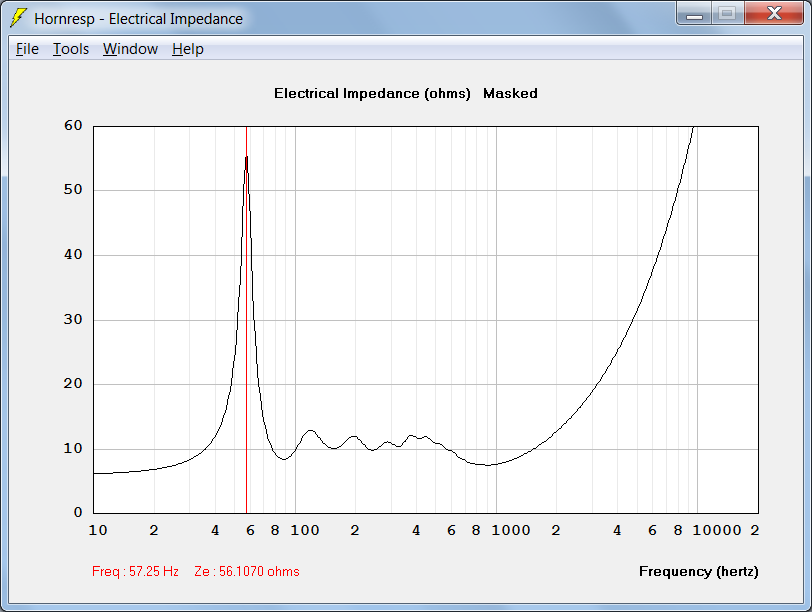Screen dimensions: 812x612
Task: Click the 60 value on vertical axis
Action: coord(73,125)
